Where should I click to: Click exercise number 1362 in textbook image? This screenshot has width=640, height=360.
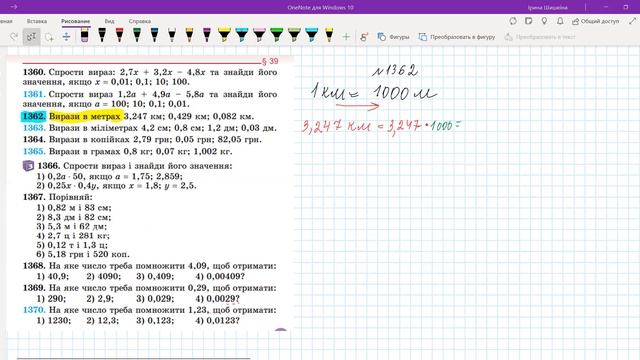coord(34,116)
